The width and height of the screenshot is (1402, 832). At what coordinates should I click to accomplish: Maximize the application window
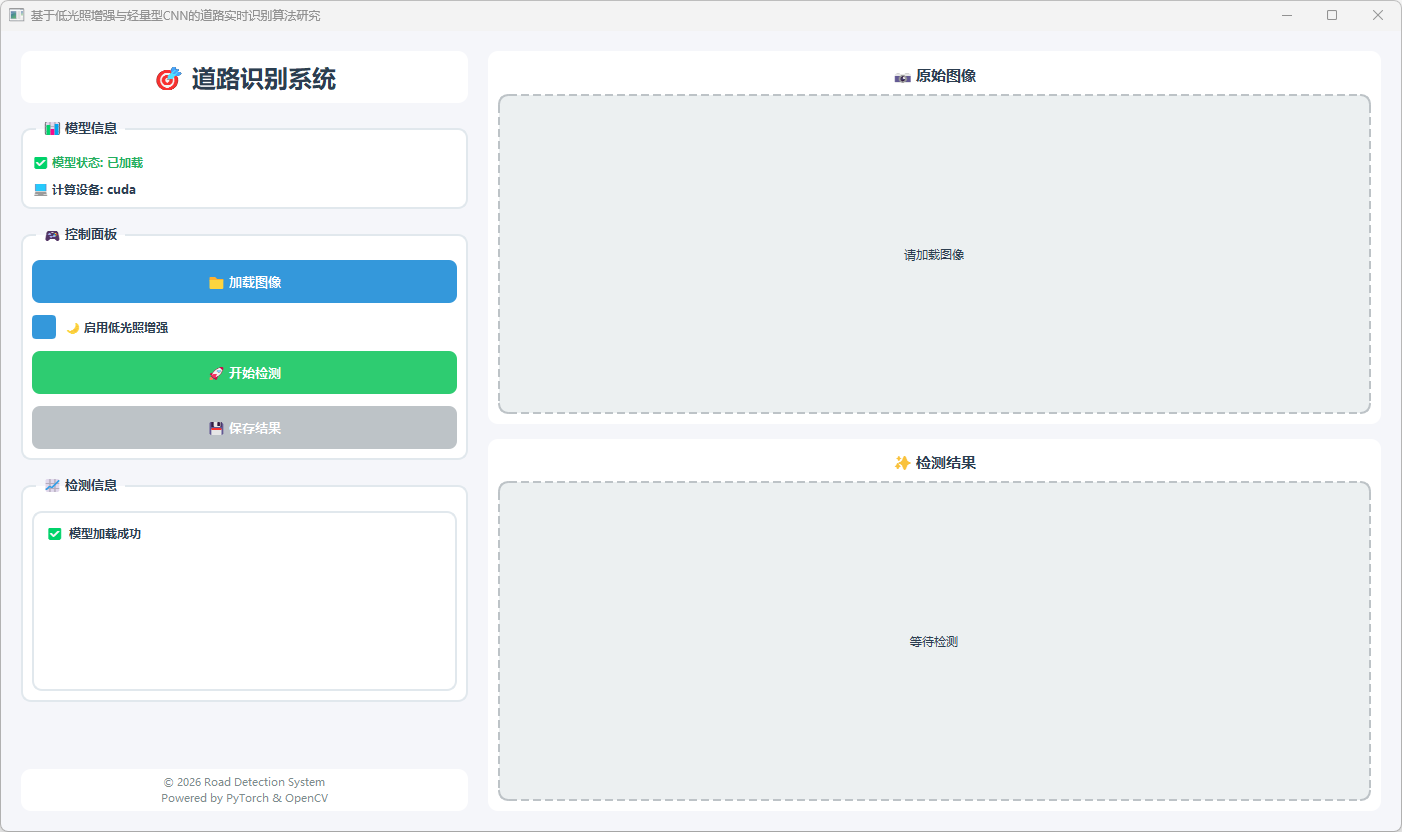(1331, 15)
